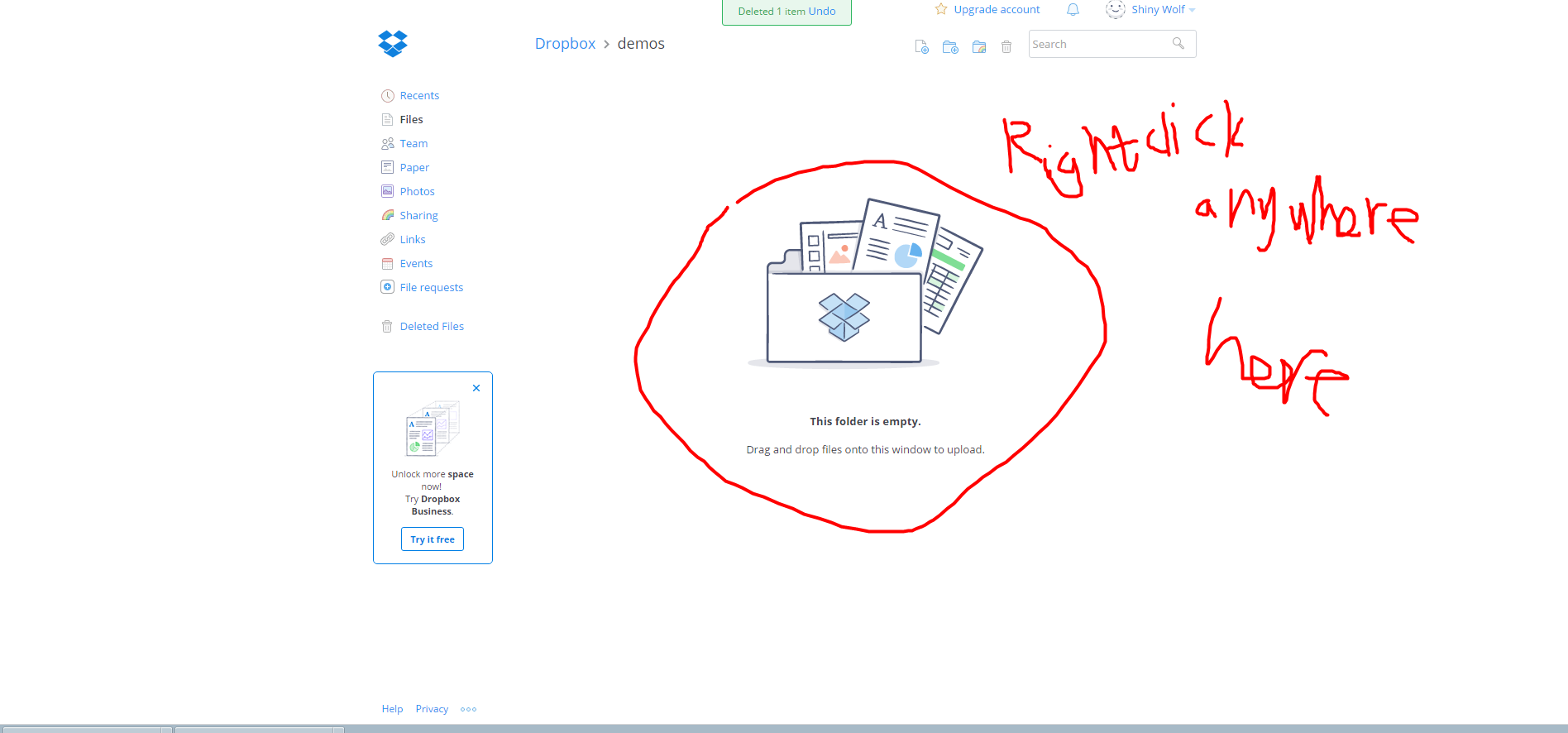Expand the Shiny Wolf account dropdown
1568x733 pixels.
pyautogui.click(x=1192, y=10)
